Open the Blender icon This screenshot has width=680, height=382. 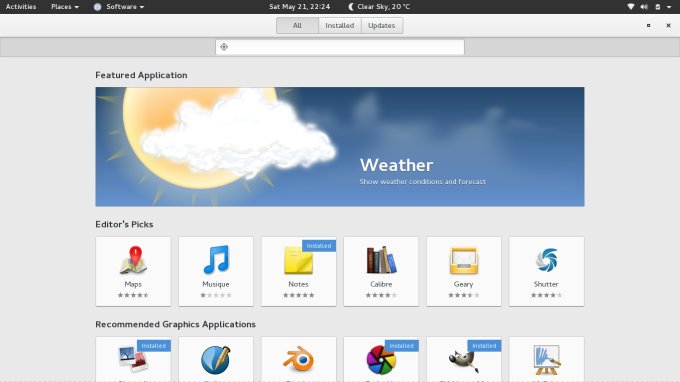[298, 359]
